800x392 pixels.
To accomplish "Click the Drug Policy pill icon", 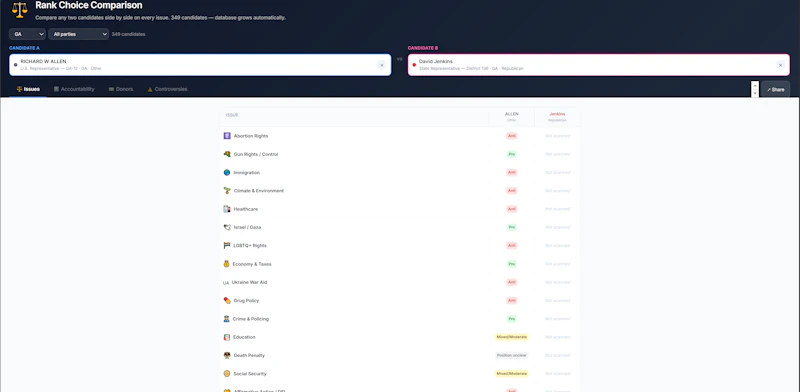I will [227, 301].
